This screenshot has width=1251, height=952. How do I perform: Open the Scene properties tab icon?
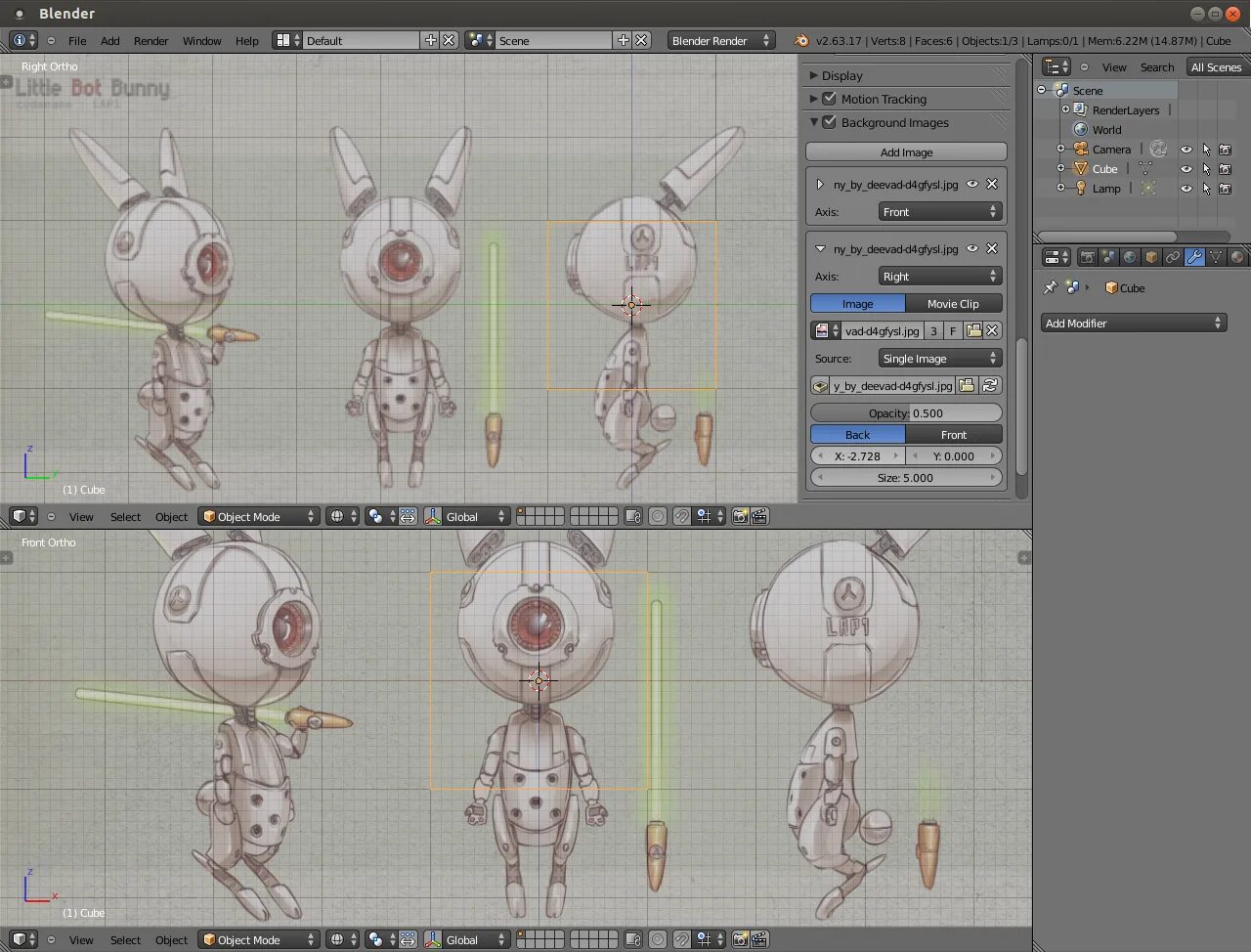pos(1108,257)
